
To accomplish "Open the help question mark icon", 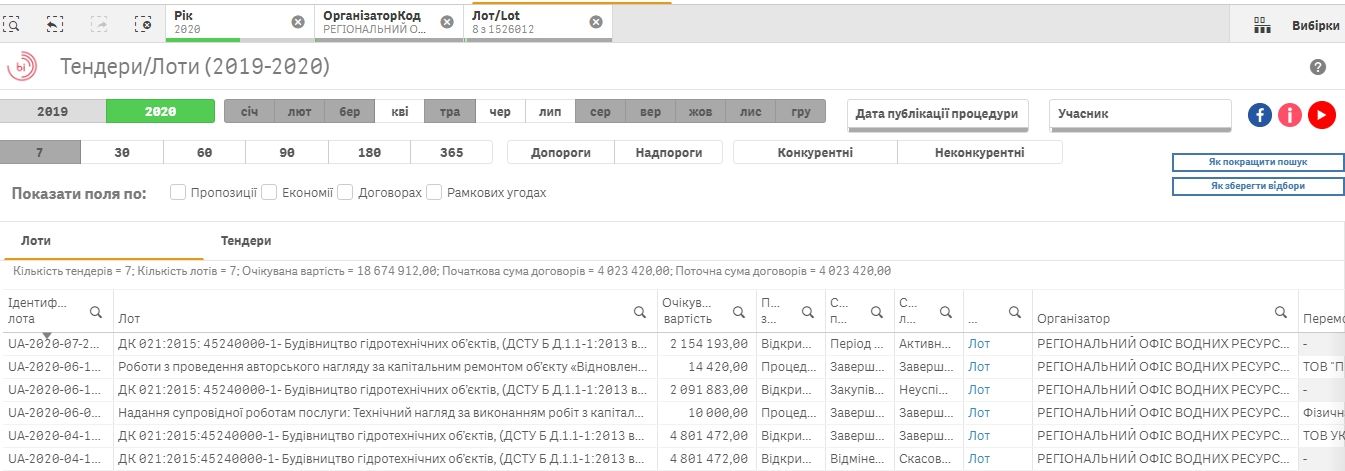I will (1317, 67).
